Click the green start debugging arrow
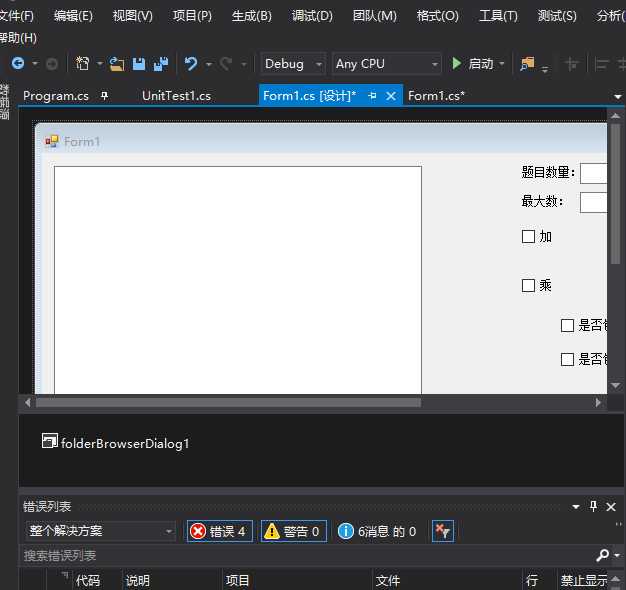The height and width of the screenshot is (590, 626). click(x=456, y=63)
